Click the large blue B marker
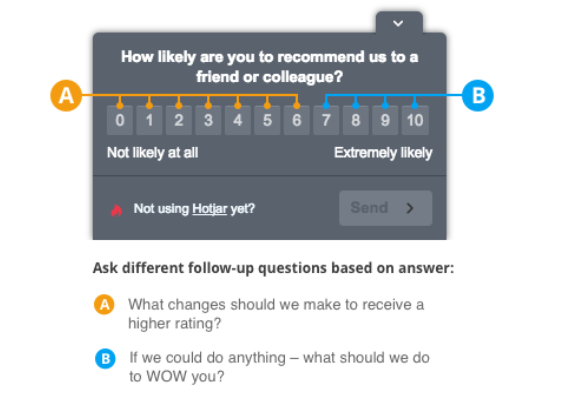563x407 pixels. [478, 95]
